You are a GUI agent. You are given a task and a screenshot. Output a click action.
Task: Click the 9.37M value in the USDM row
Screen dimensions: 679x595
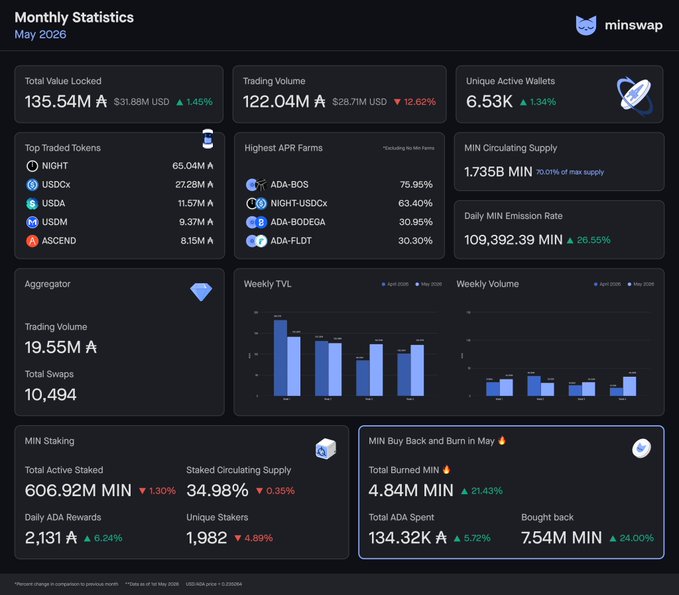pyautogui.click(x=196, y=222)
